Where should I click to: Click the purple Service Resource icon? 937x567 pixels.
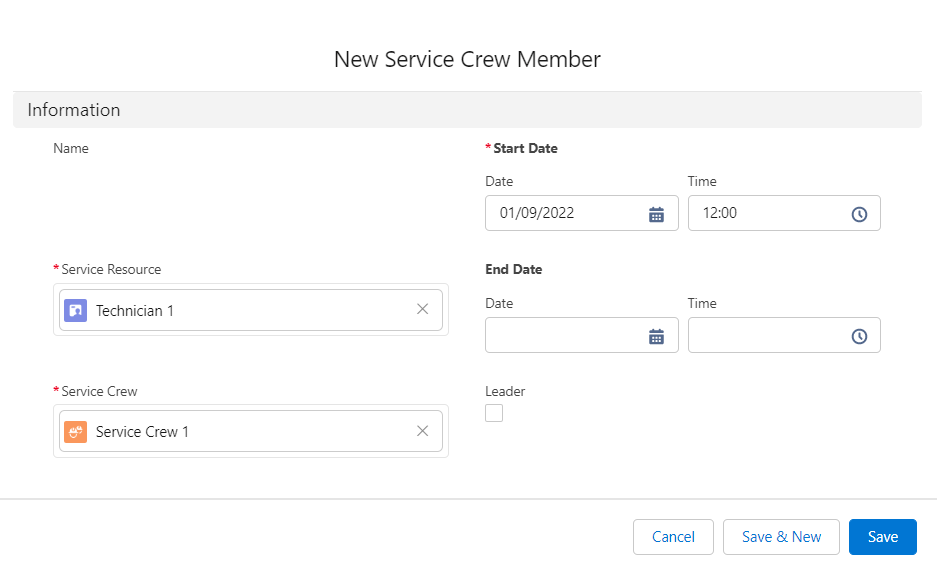pyautogui.click(x=75, y=311)
